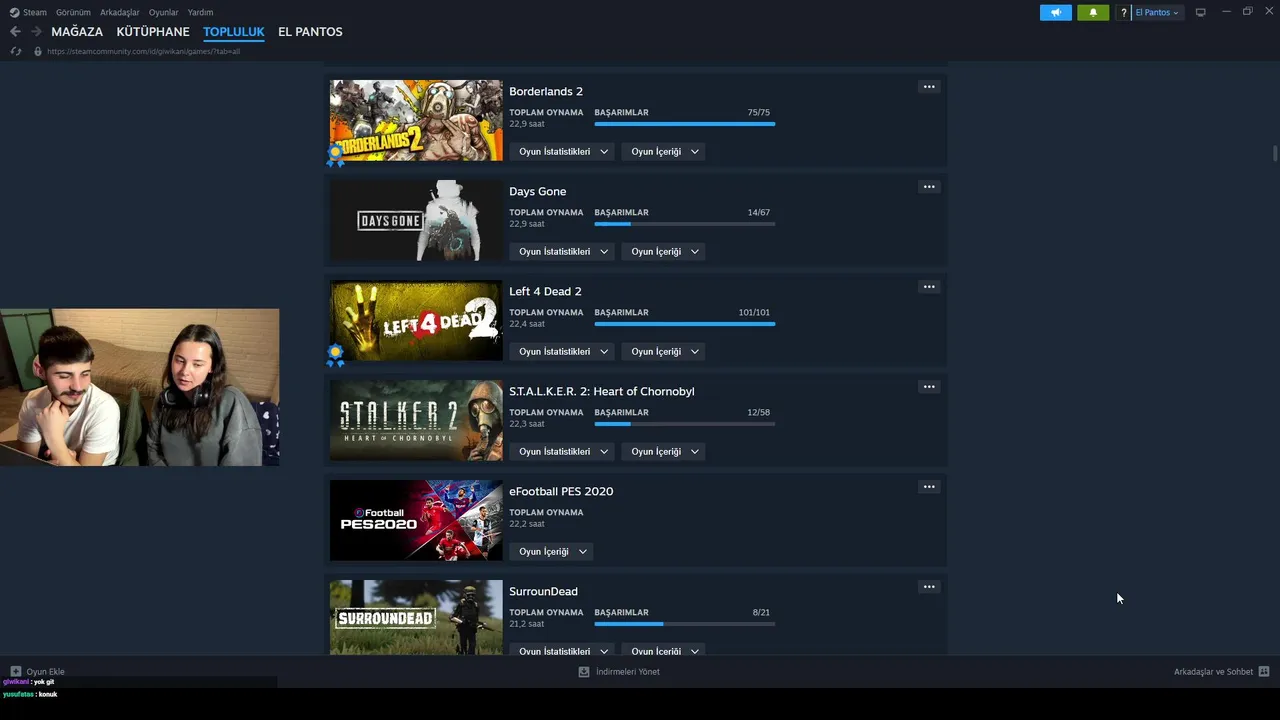Click the Left 4 Dead 2 cover thumbnail

point(416,320)
